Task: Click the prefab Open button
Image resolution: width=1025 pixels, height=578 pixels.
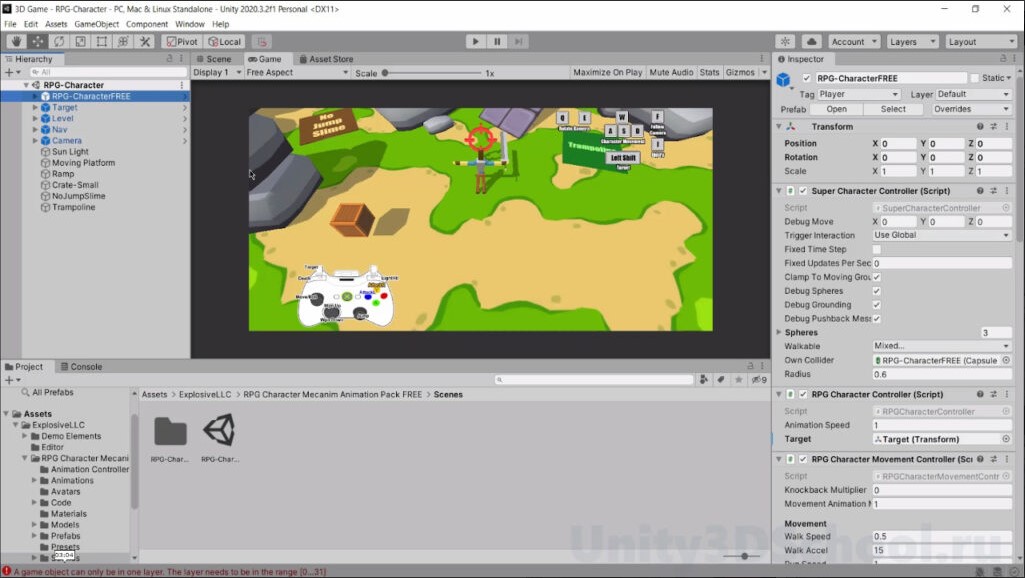Action: coord(836,109)
